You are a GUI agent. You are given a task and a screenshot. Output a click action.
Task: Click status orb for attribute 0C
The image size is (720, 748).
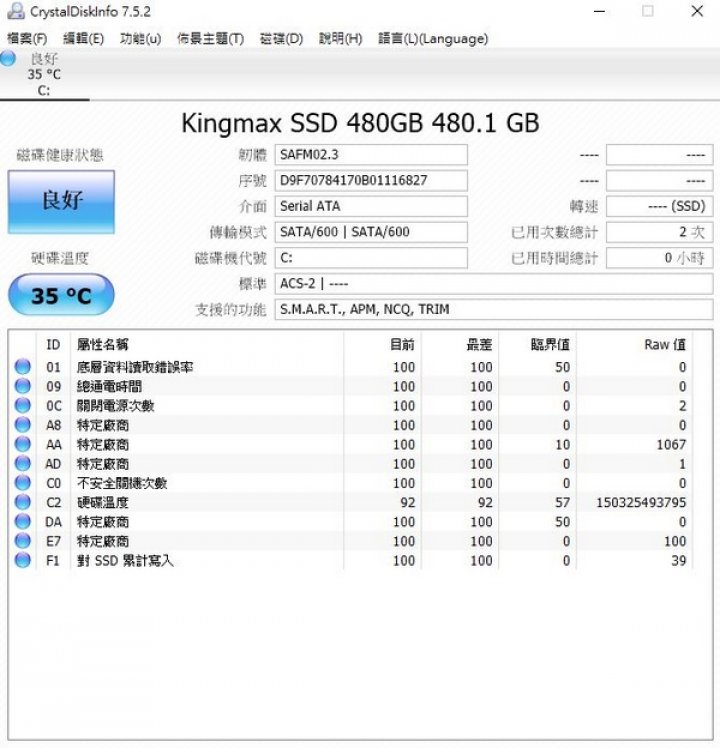point(22,405)
